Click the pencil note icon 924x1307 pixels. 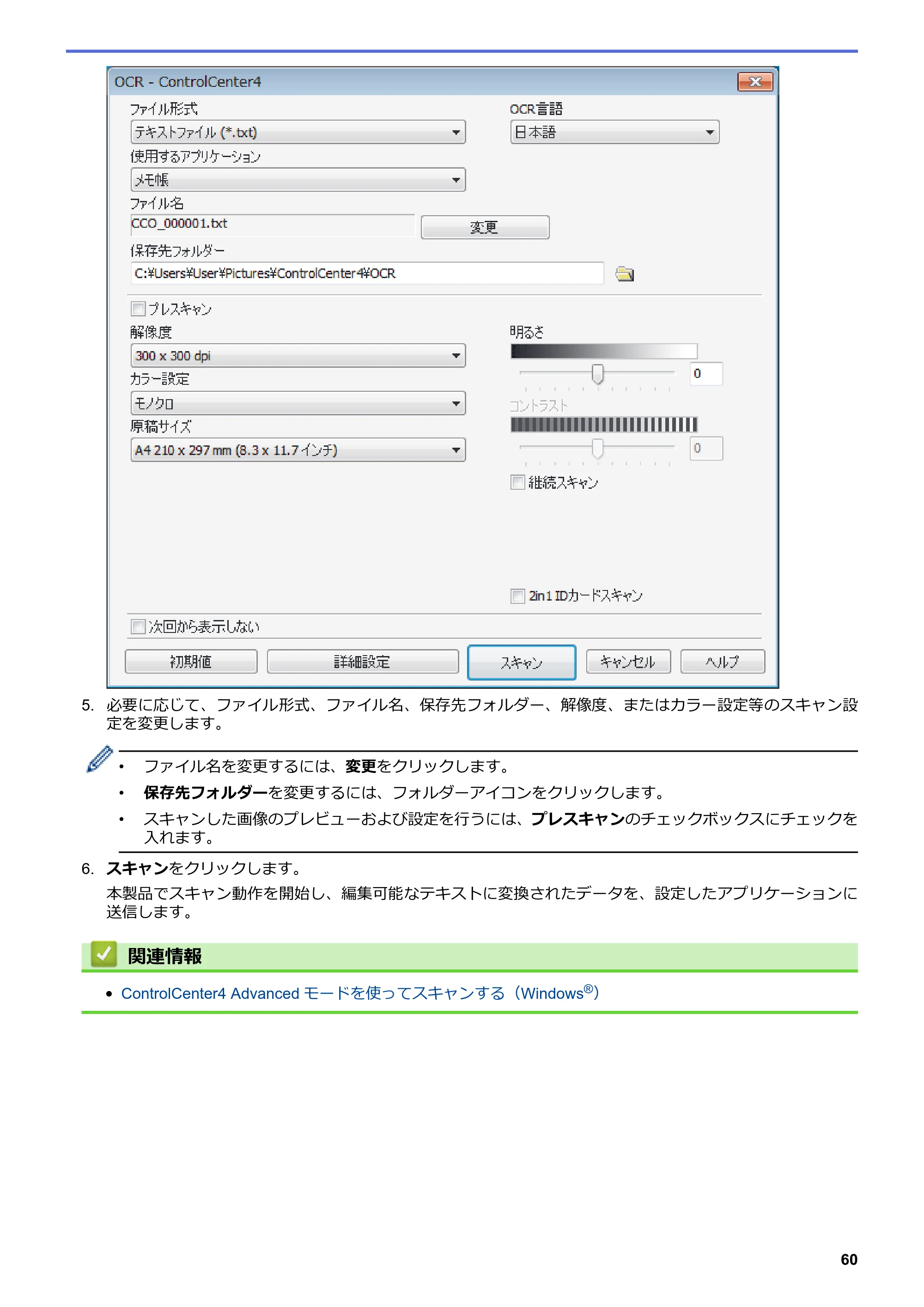[100, 760]
